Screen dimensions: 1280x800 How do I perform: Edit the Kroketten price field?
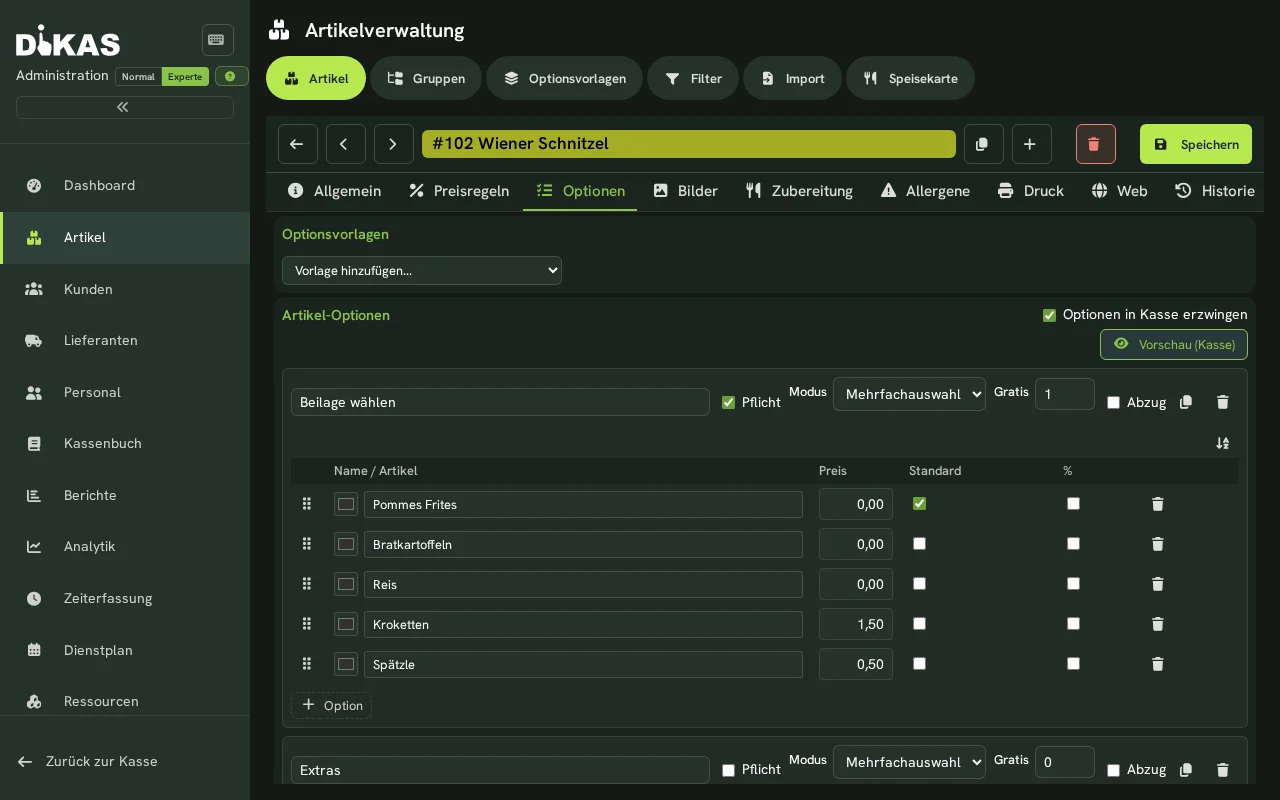(856, 624)
